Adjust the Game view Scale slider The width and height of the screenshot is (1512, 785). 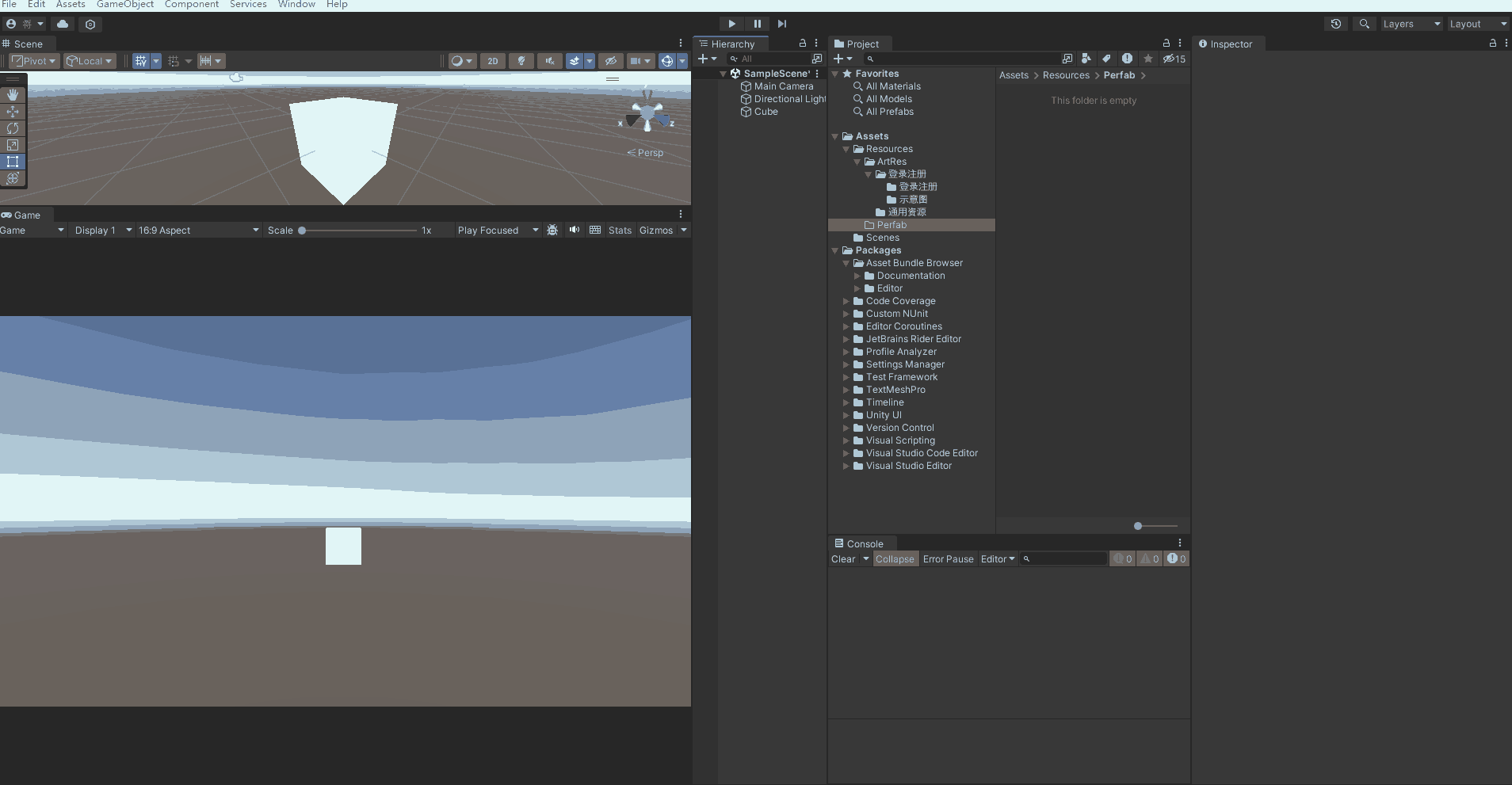[359, 231]
